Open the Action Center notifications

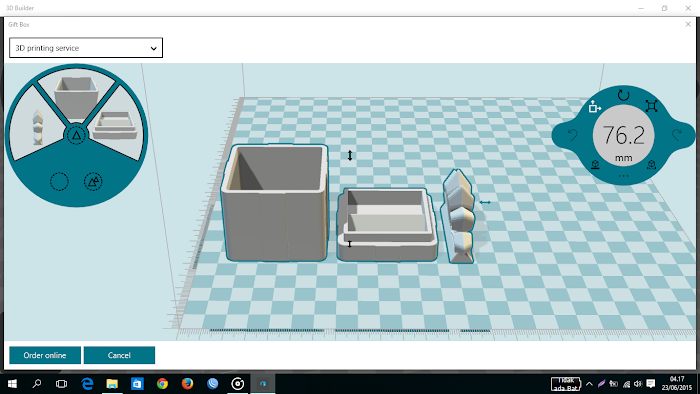(651, 384)
